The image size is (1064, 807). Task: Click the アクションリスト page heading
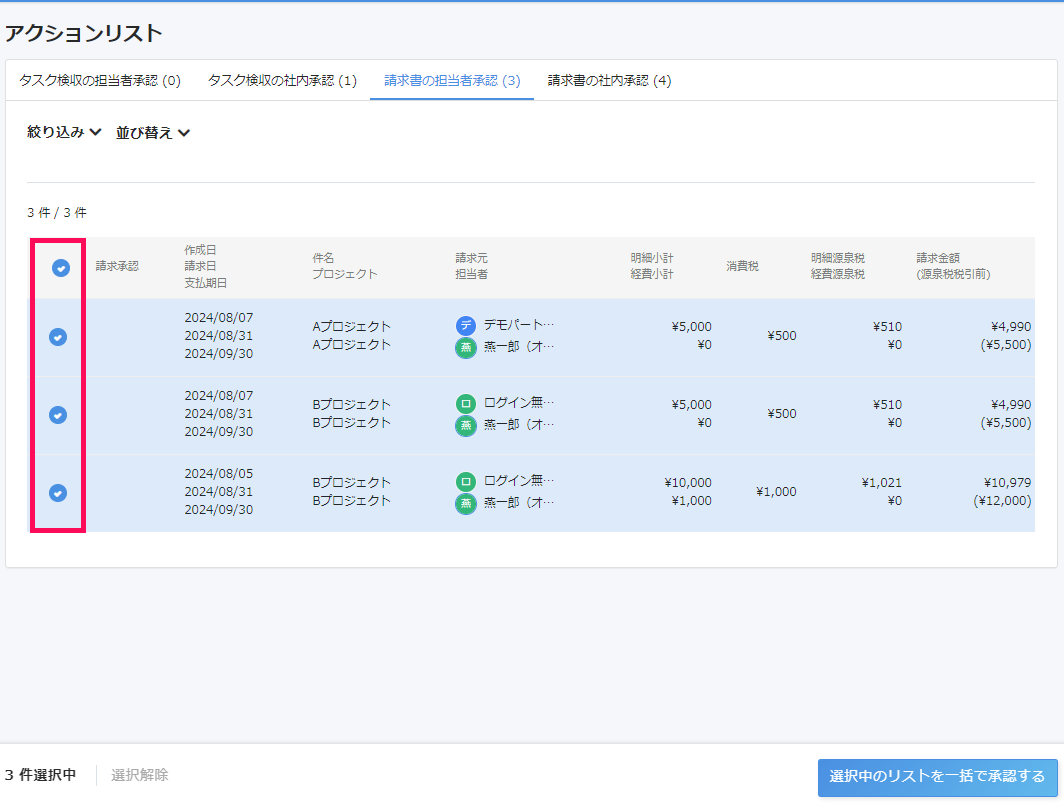(x=83, y=33)
